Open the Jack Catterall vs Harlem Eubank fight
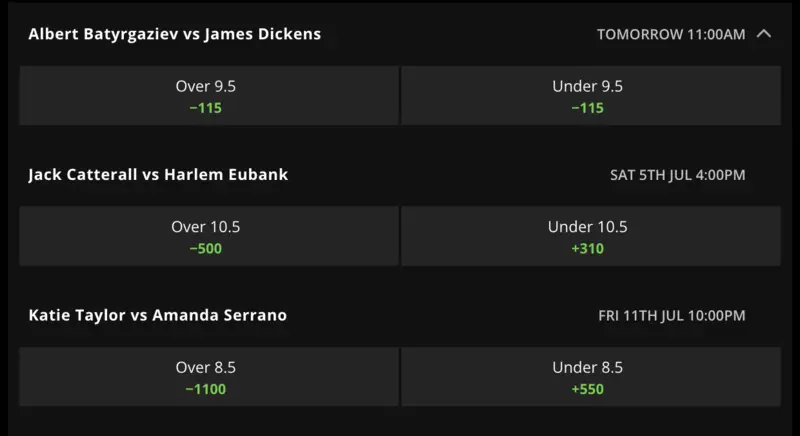This screenshot has width=800, height=436. [158, 175]
